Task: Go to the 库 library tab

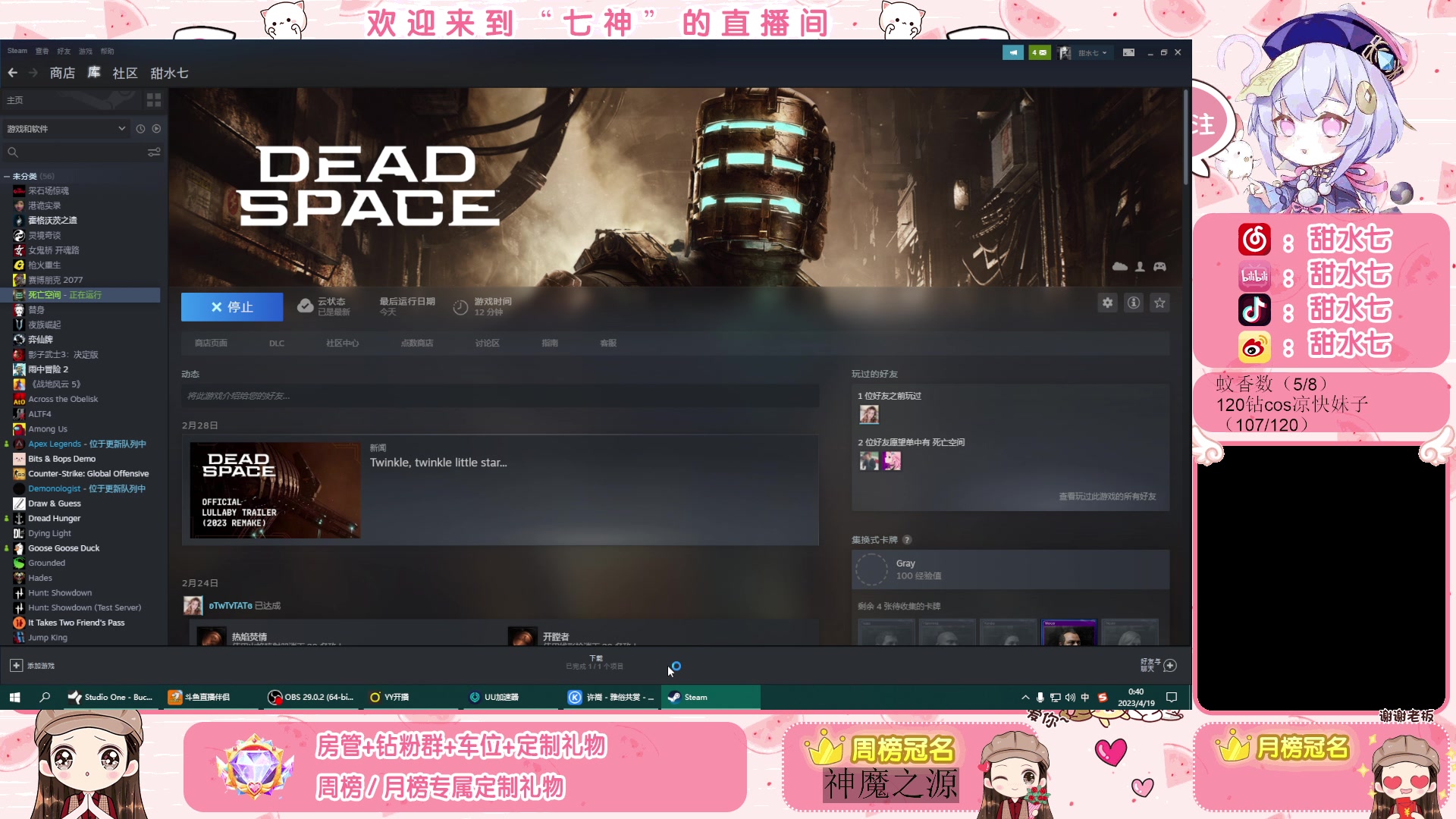Action: [x=94, y=73]
